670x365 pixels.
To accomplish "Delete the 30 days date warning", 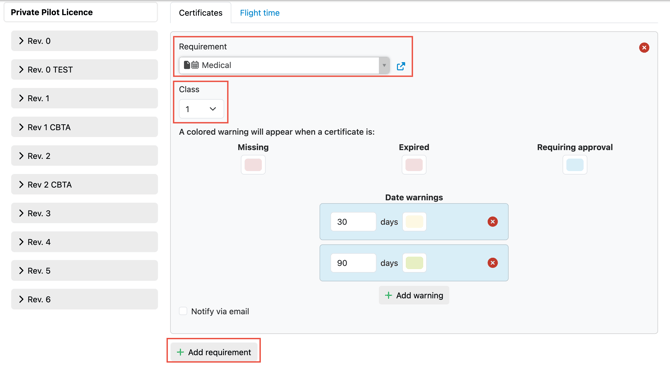I will coord(492,221).
